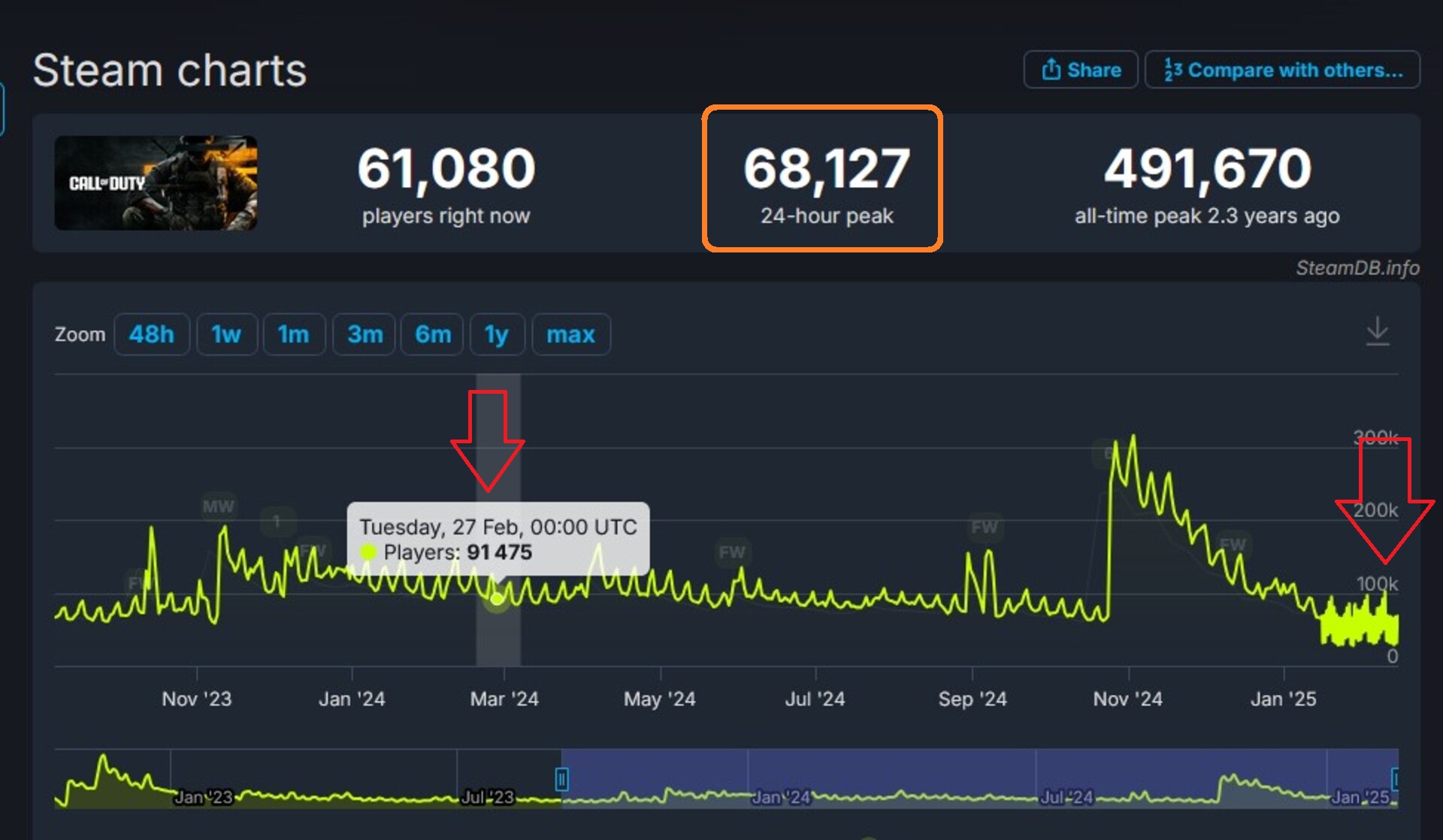Set chart zoom to 48h
The image size is (1443, 840).
[x=151, y=334]
